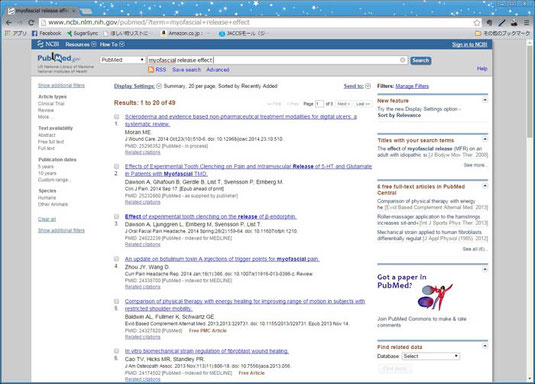Viewport: 535px width, 384px height.
Task: Close the myofascial release browser tab
Action: tap(74, 11)
